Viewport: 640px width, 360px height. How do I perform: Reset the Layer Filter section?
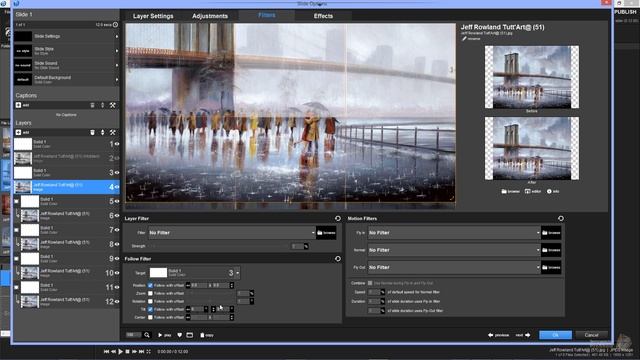pos(338,218)
